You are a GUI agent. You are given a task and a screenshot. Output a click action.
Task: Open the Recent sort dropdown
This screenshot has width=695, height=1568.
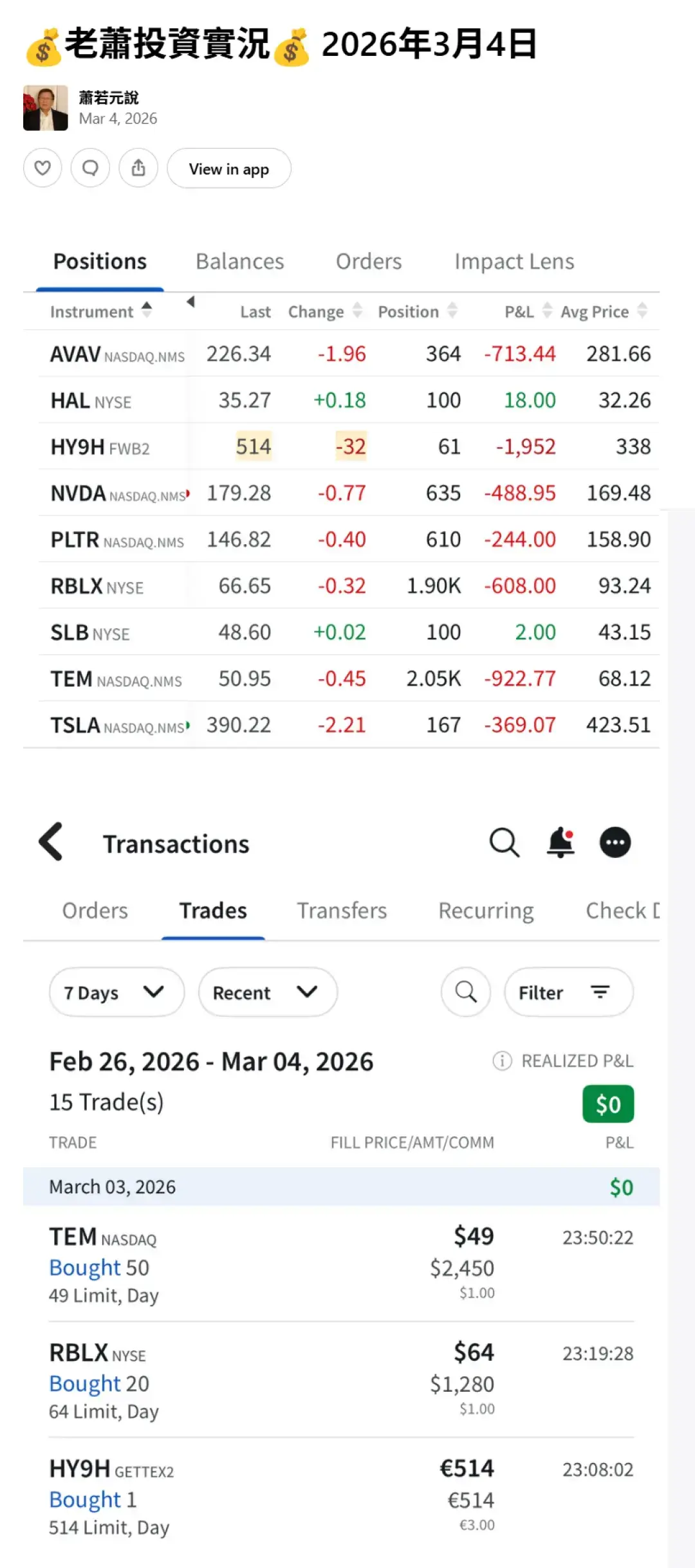(267, 992)
